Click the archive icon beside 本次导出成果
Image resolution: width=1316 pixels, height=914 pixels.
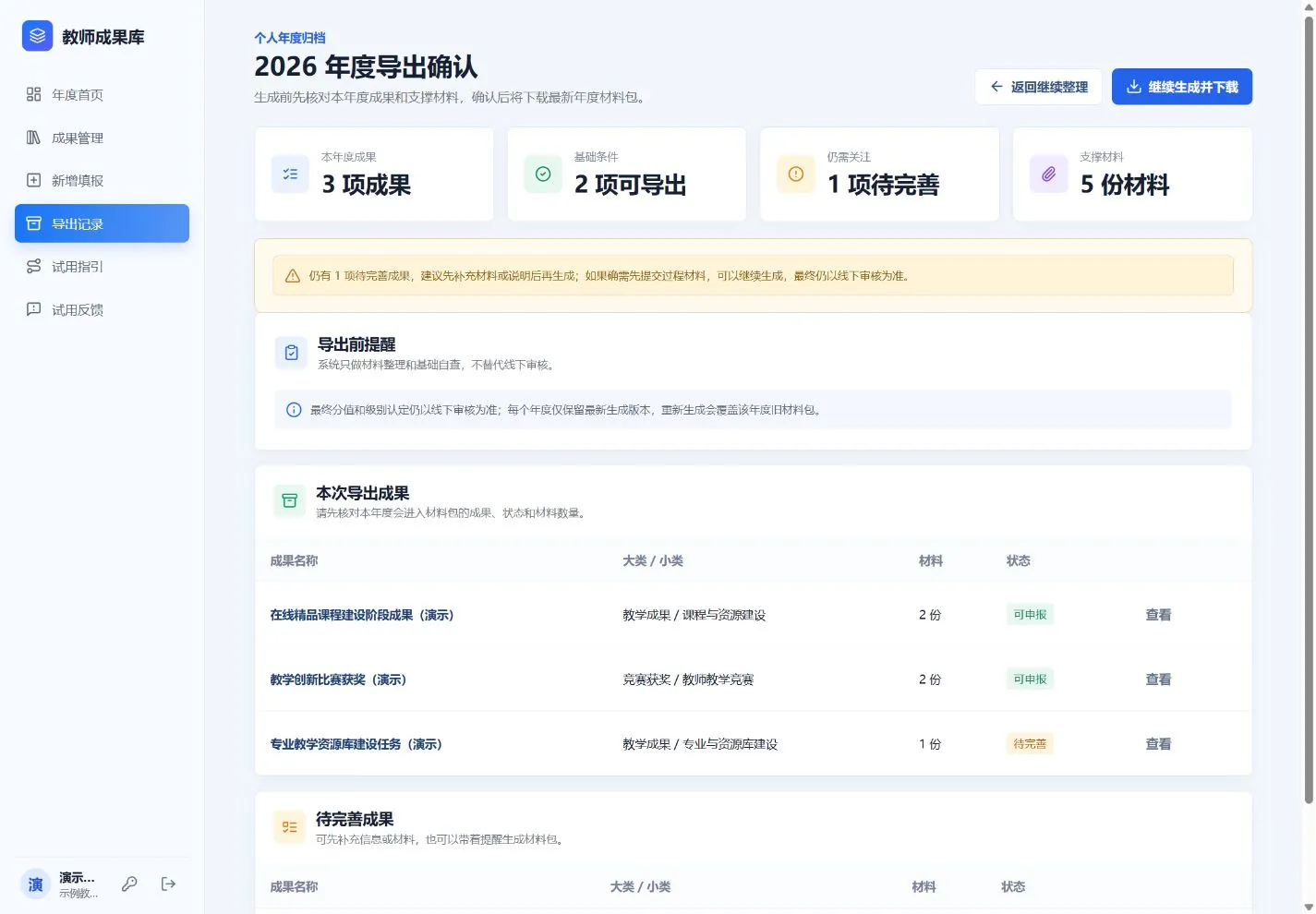289,501
